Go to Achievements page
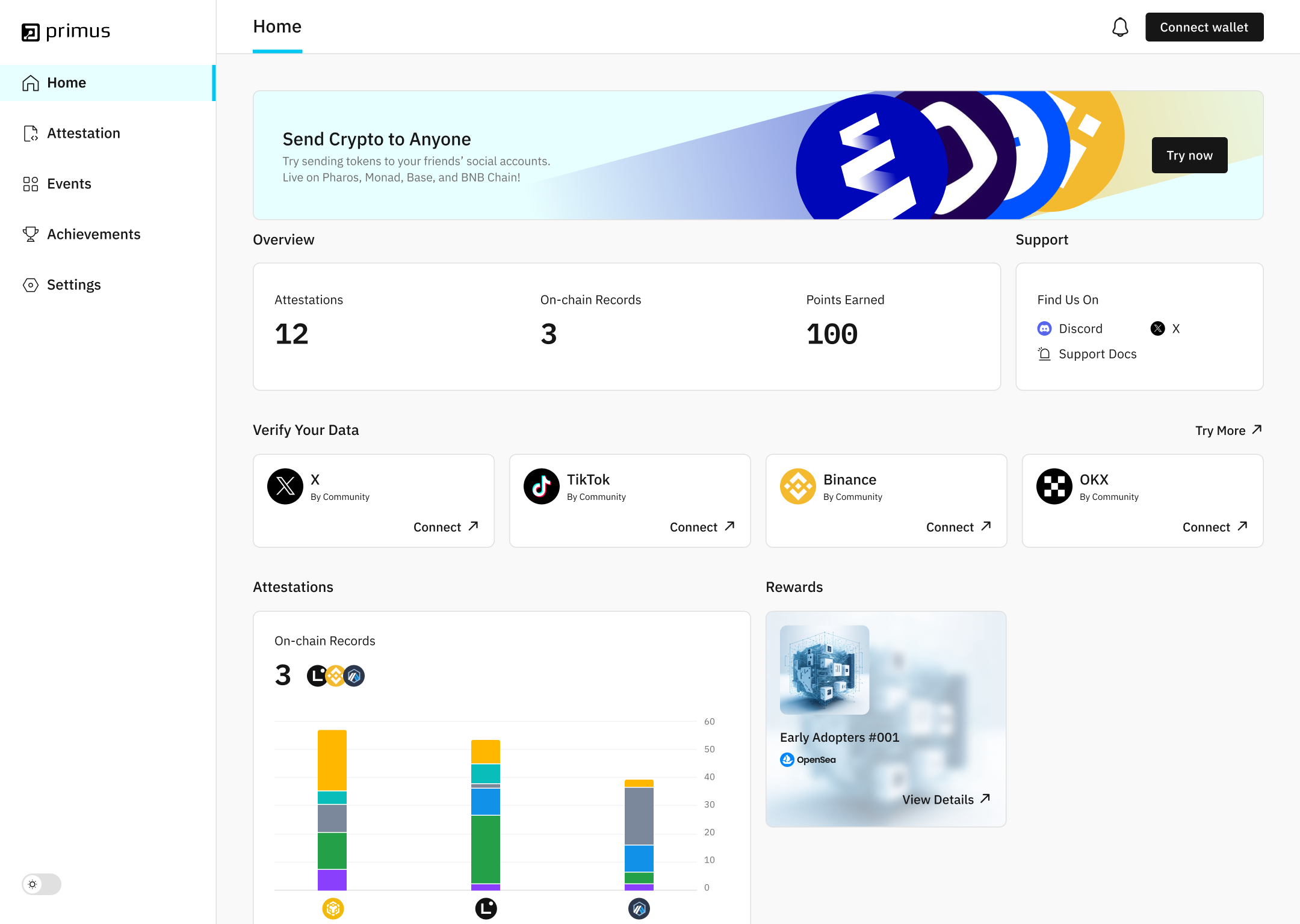Image resolution: width=1300 pixels, height=924 pixels. coord(93,234)
